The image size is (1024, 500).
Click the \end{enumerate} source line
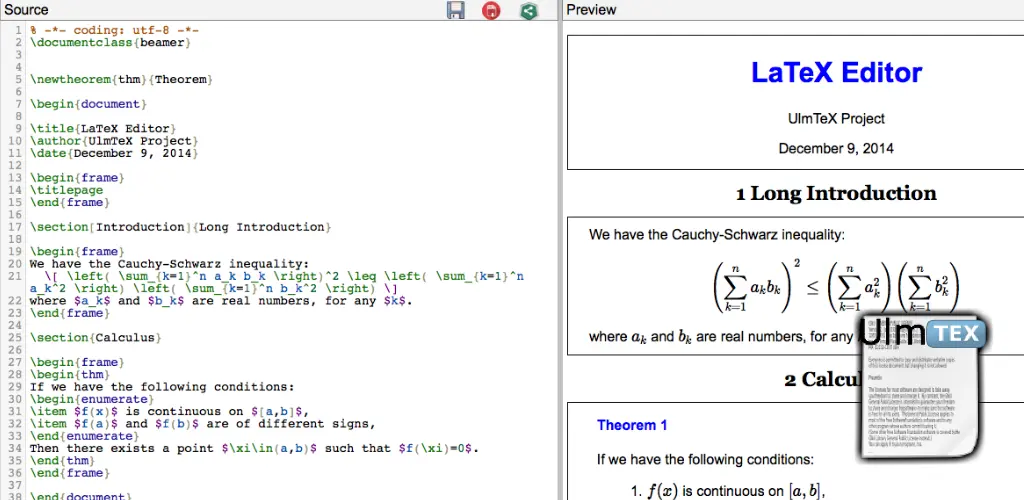tap(84, 436)
